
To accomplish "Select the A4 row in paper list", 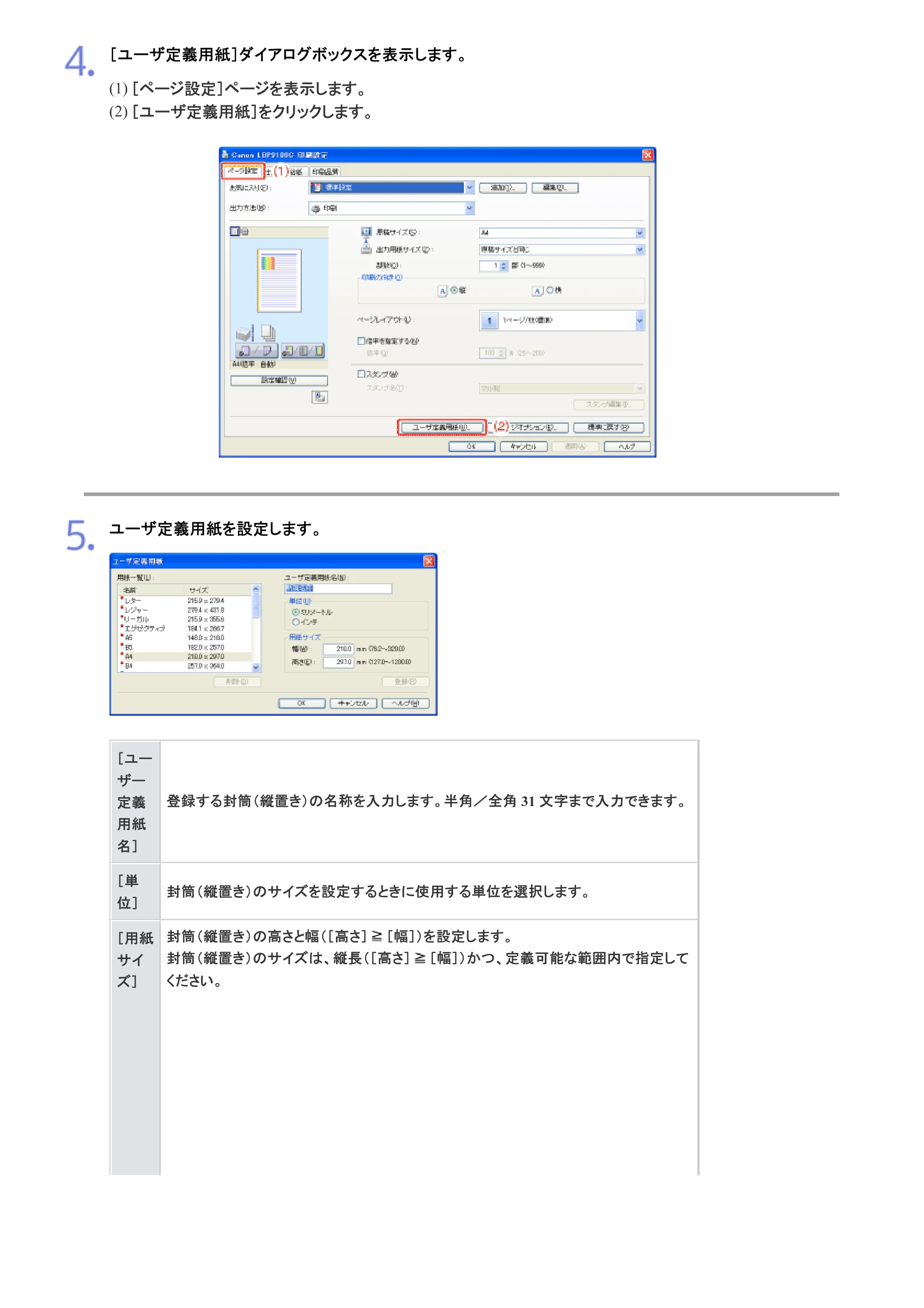I will [185, 656].
